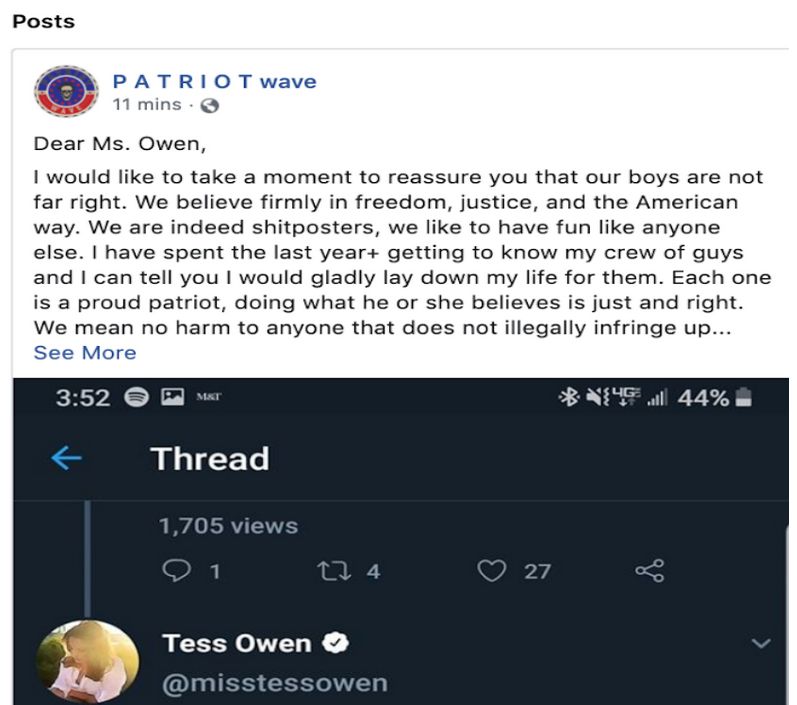Click the Bluetooth icon in status bar
The image size is (797, 705).
569,396
